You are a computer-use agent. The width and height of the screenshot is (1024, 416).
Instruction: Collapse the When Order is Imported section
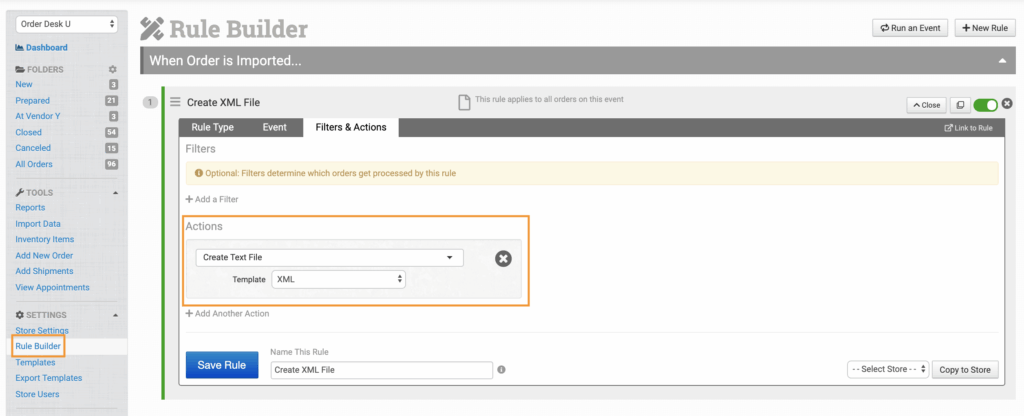pos(1002,61)
